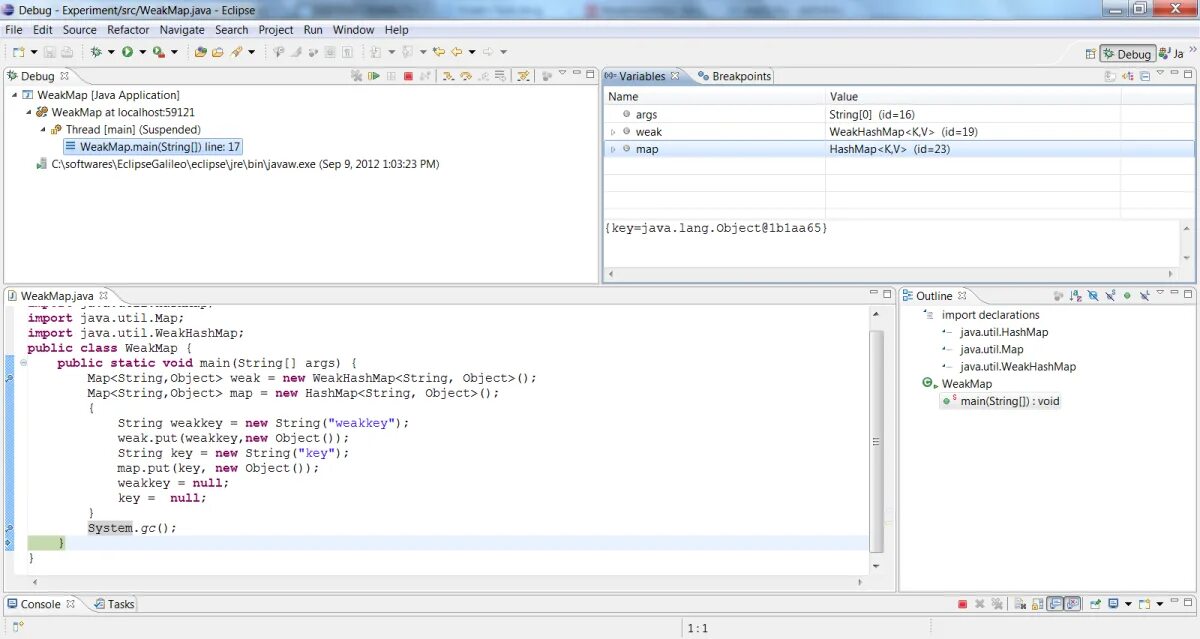
Task: Switch to the Breakpoints tab
Action: (x=735, y=76)
